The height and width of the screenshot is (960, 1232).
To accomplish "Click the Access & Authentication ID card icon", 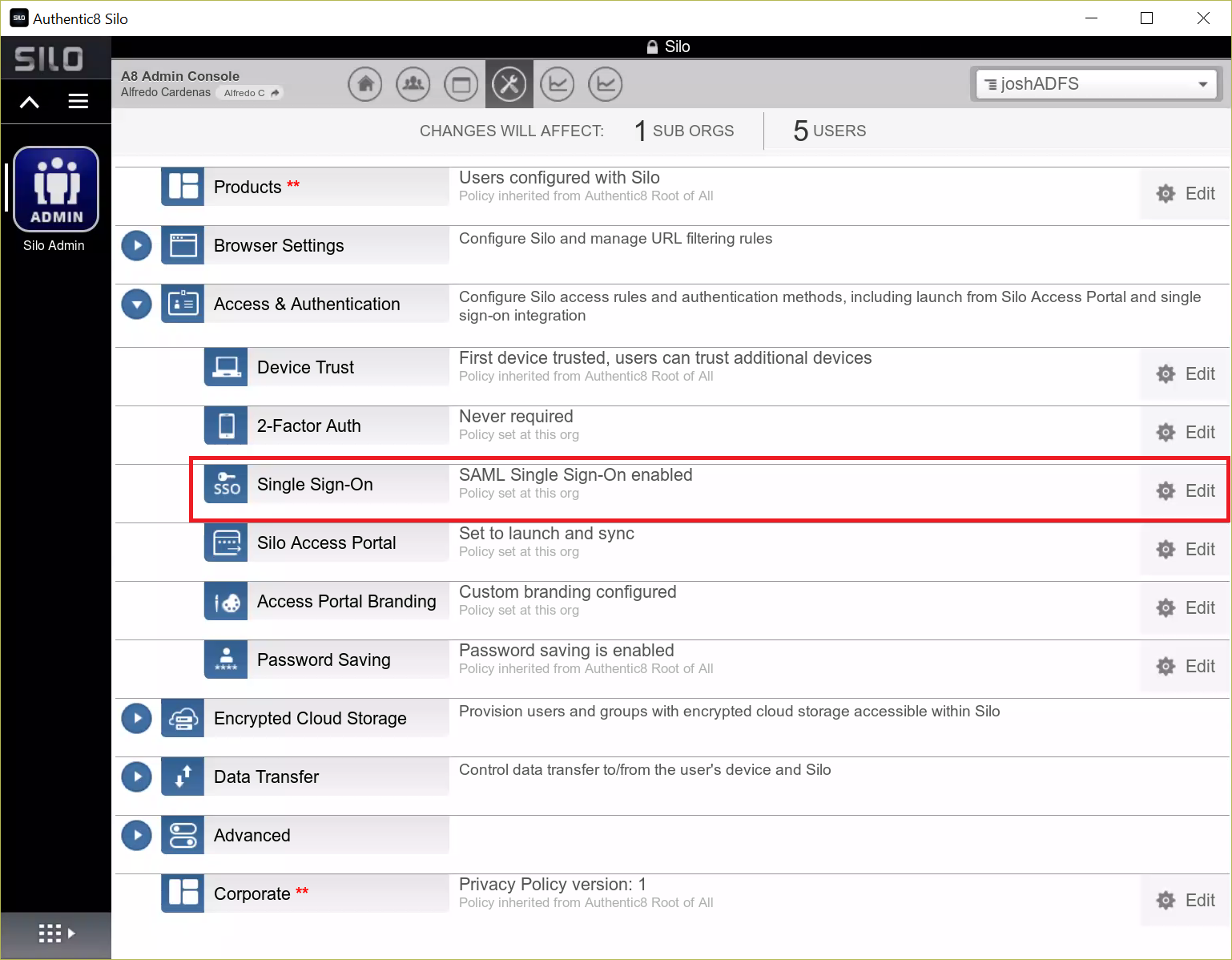I will point(183,304).
